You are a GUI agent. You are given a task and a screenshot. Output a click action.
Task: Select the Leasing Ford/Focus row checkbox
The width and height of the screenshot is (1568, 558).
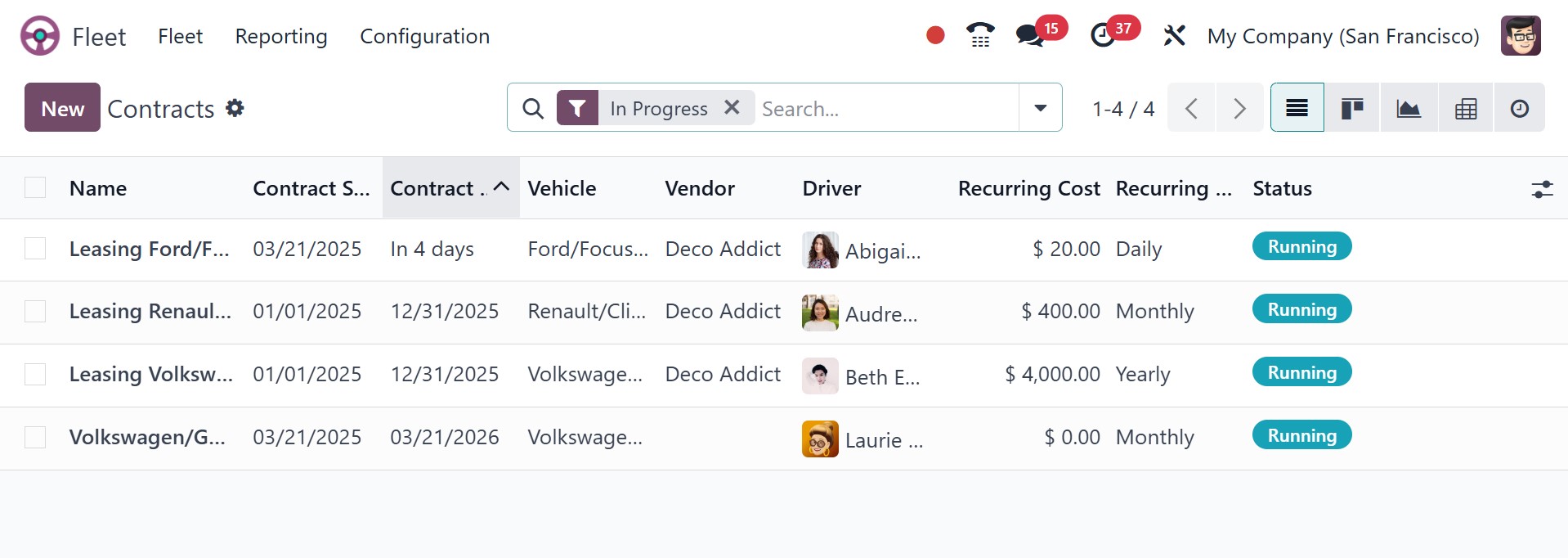click(35, 249)
